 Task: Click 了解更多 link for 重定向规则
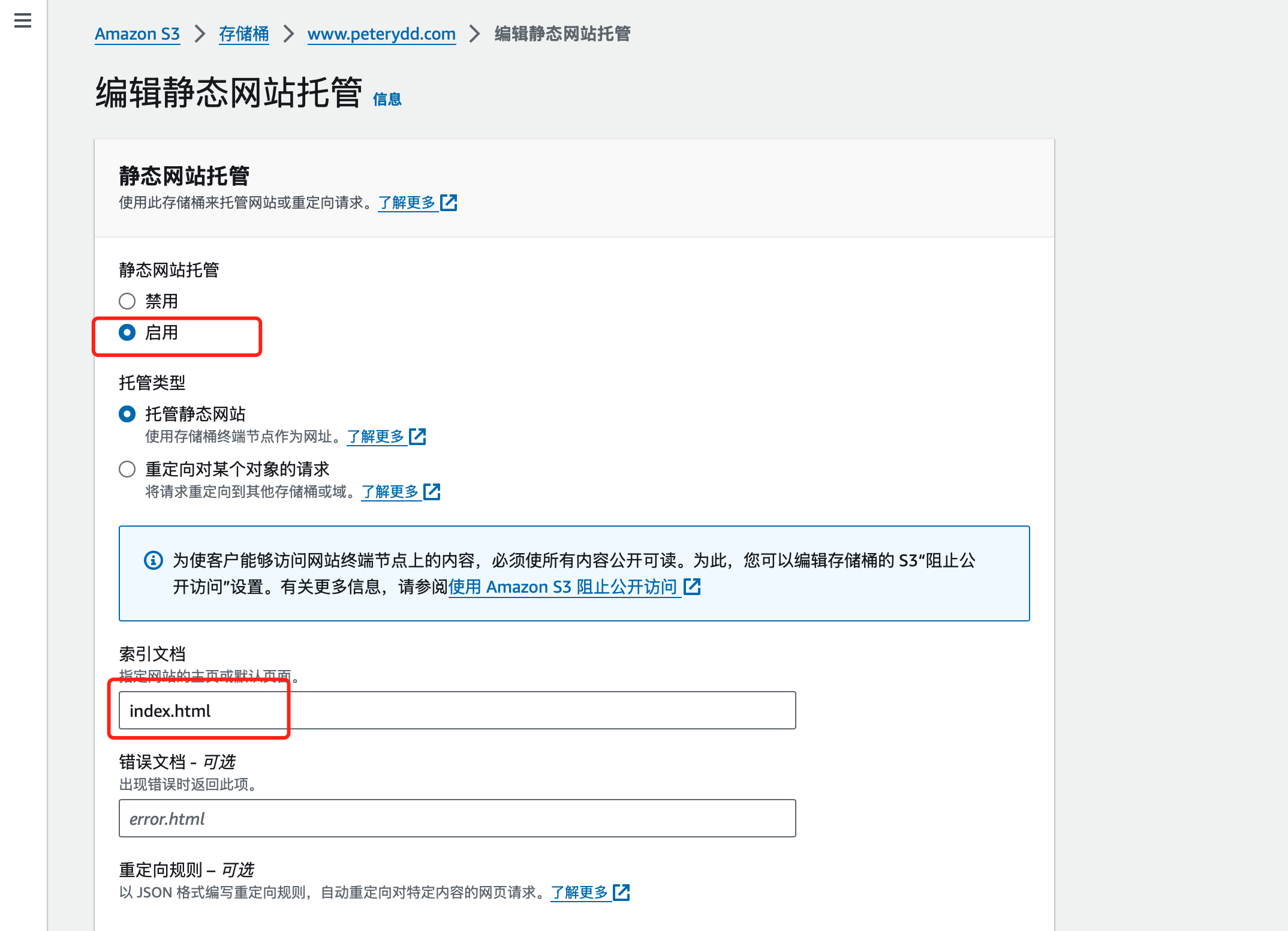(x=579, y=893)
